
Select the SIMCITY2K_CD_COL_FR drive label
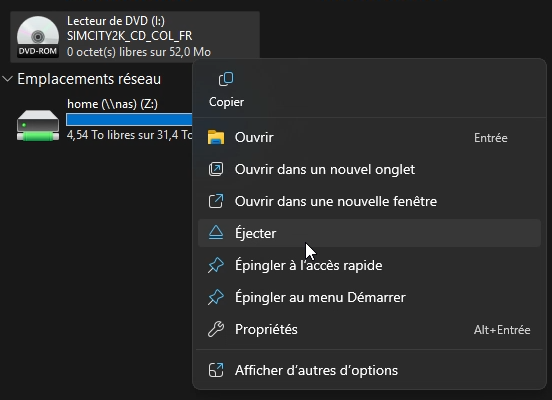point(130,36)
